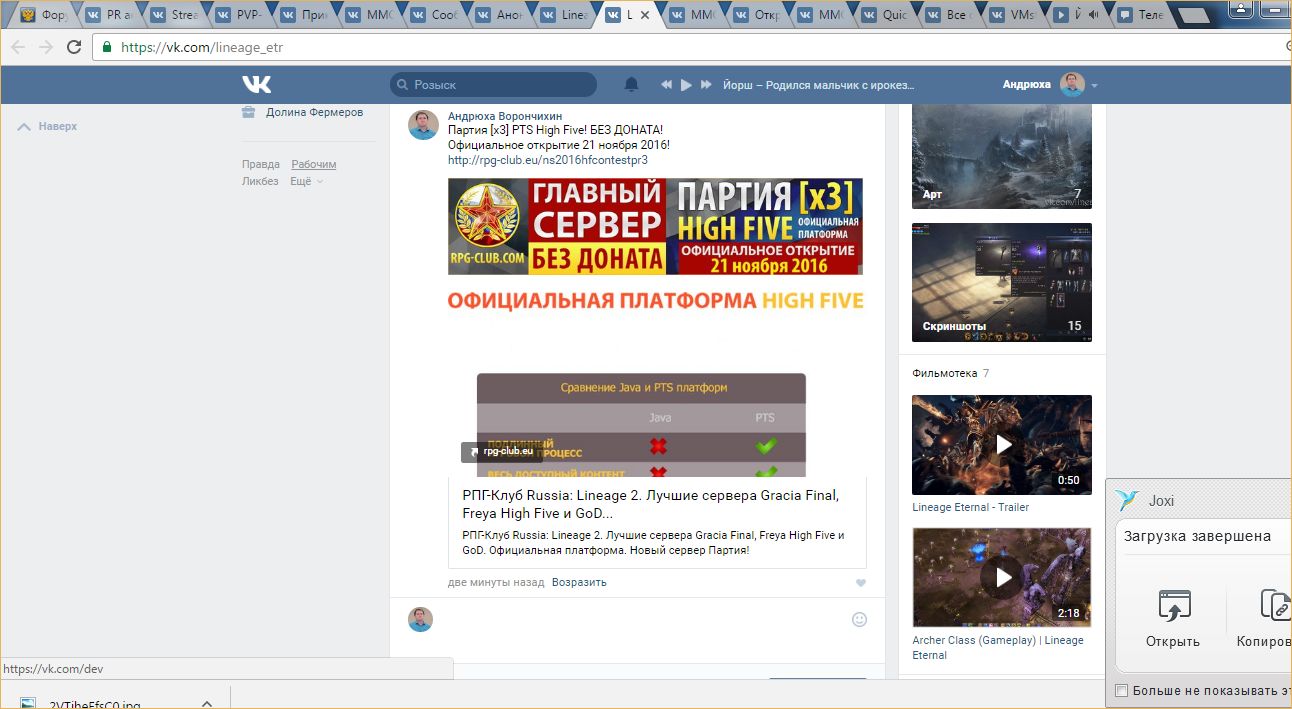Screen dimensions: 1292x709
Task: Expand the Ещё footer menu
Action: coord(306,181)
